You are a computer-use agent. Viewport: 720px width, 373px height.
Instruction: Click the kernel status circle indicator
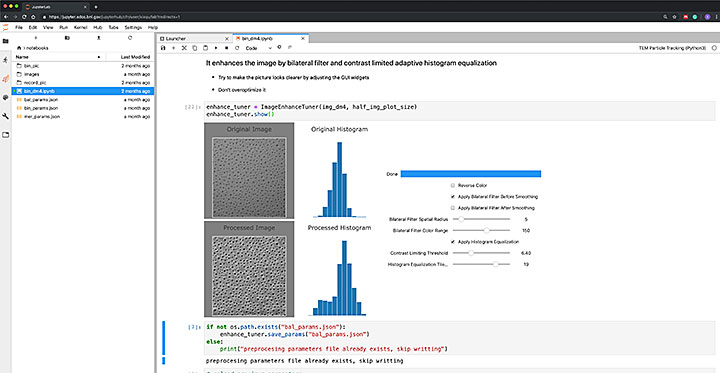point(714,48)
